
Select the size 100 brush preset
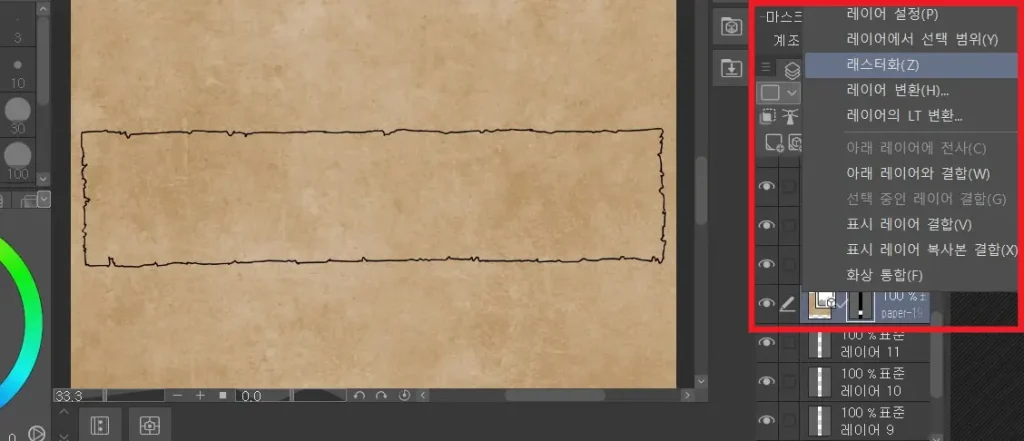pyautogui.click(x=18, y=157)
